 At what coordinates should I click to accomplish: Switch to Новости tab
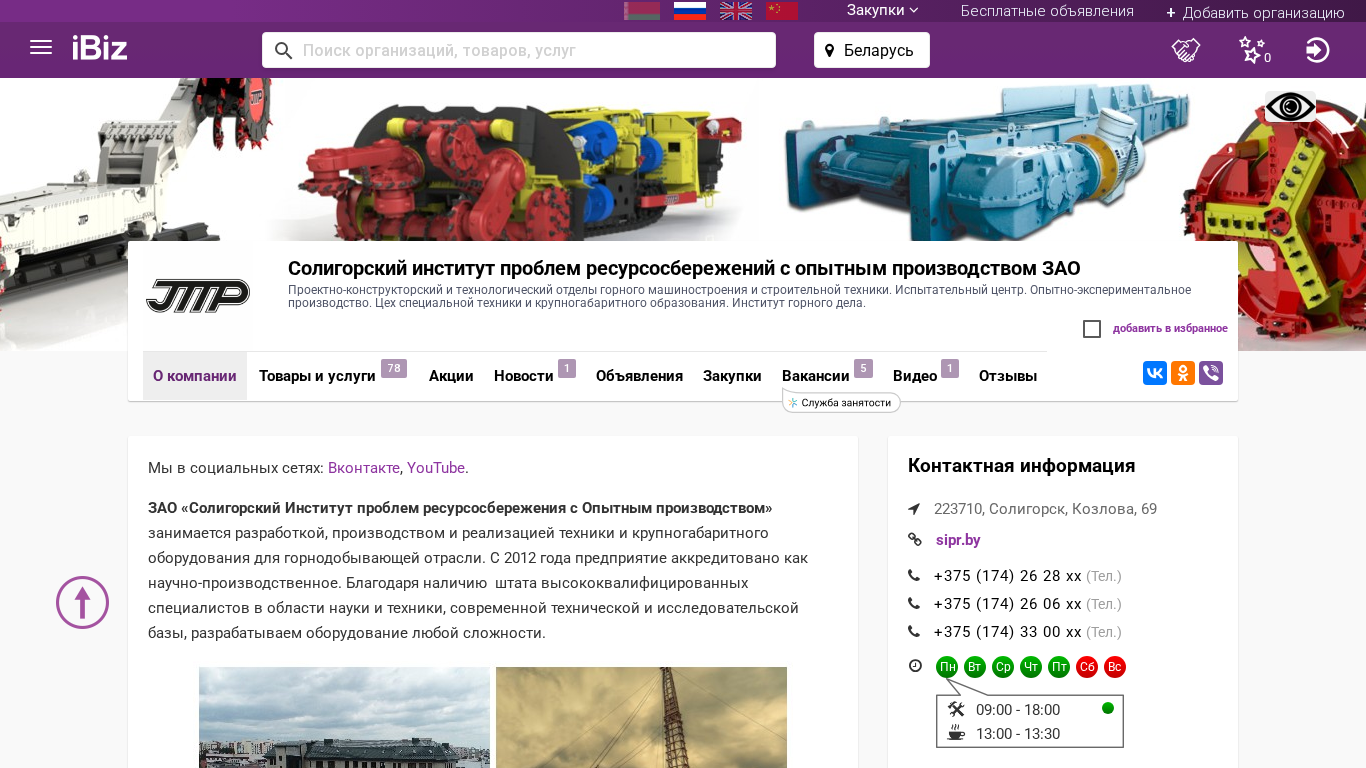pos(534,376)
